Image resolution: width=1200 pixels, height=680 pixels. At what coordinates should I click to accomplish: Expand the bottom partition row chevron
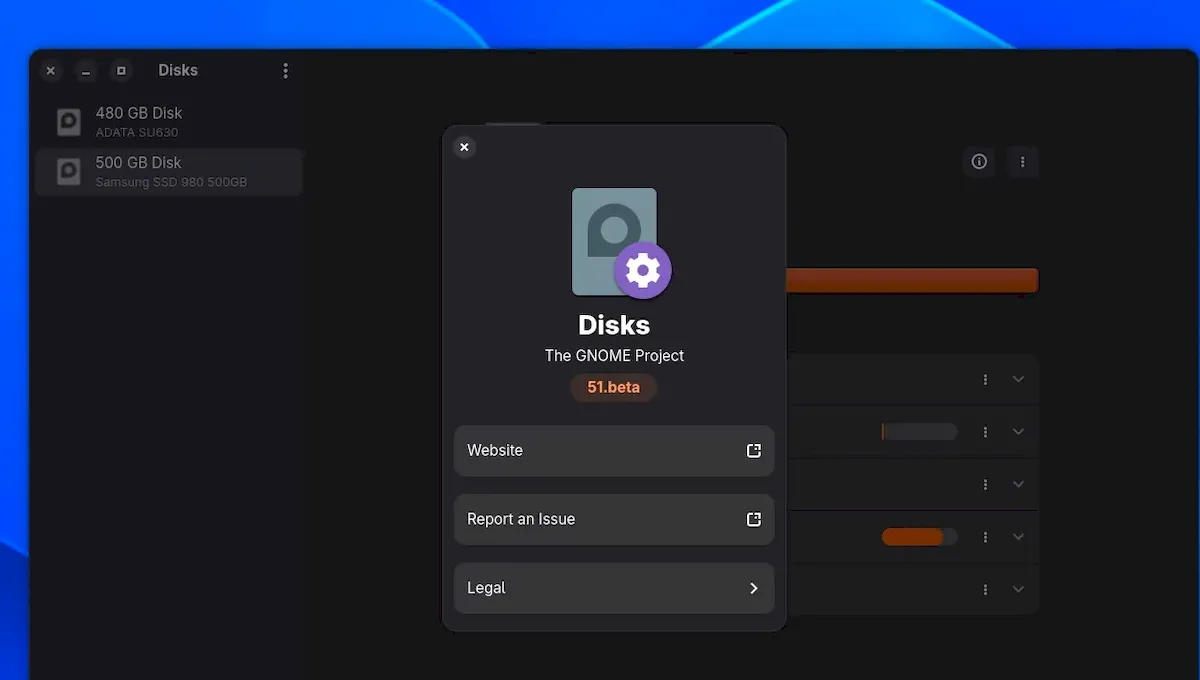[1018, 590]
